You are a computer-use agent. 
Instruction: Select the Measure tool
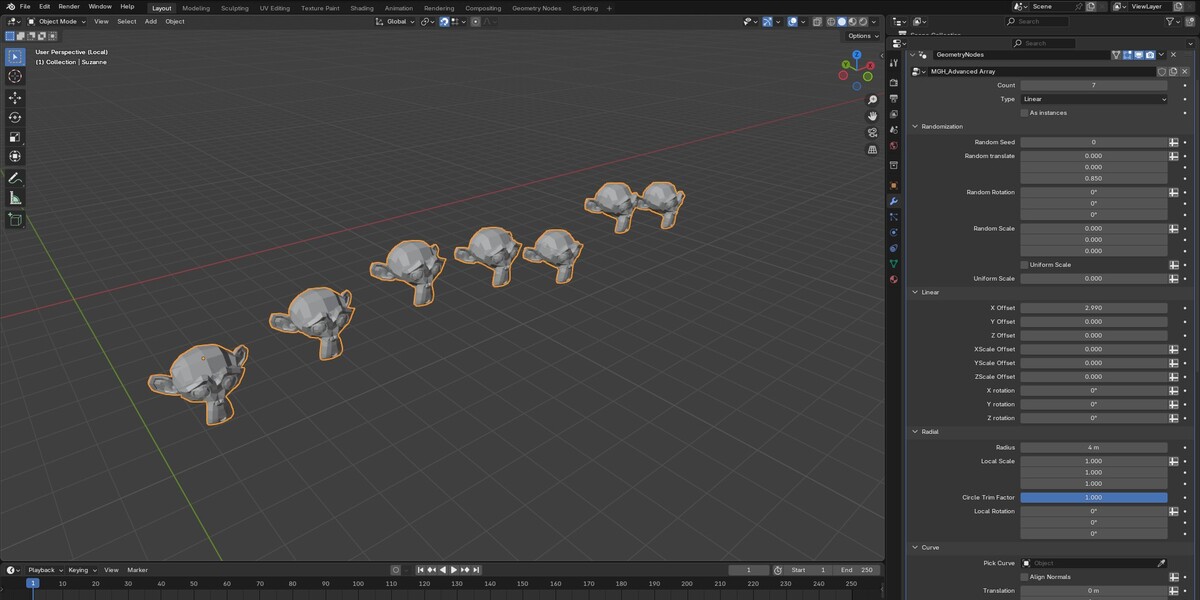(x=15, y=198)
